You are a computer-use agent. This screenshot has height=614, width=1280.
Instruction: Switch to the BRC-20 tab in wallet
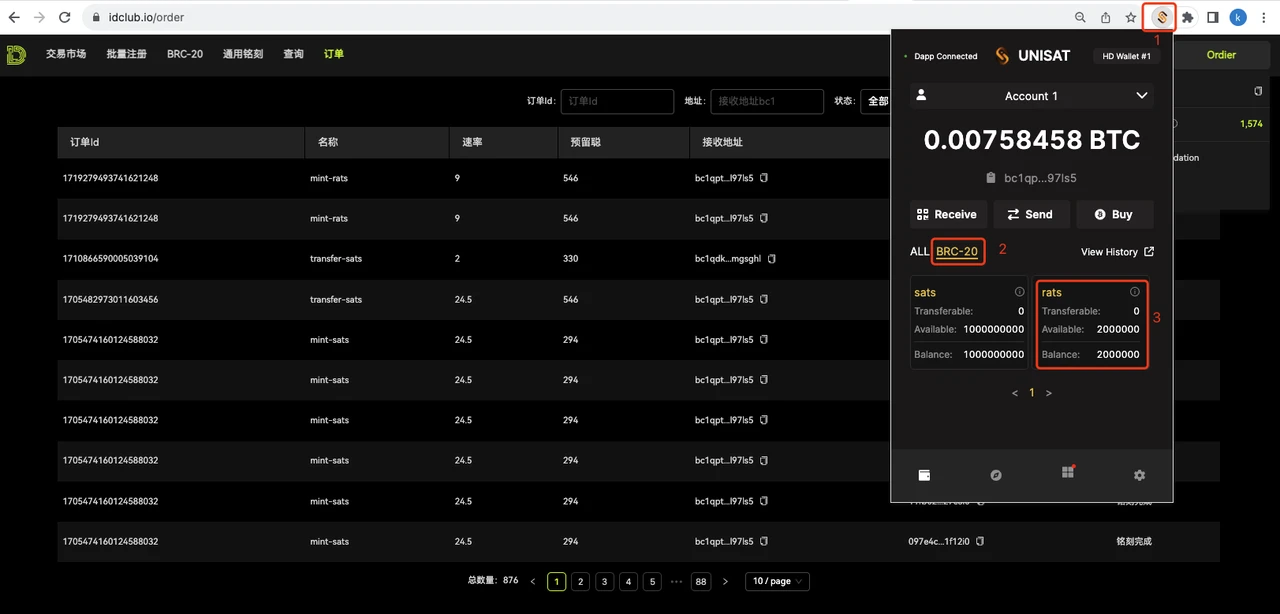(x=957, y=252)
